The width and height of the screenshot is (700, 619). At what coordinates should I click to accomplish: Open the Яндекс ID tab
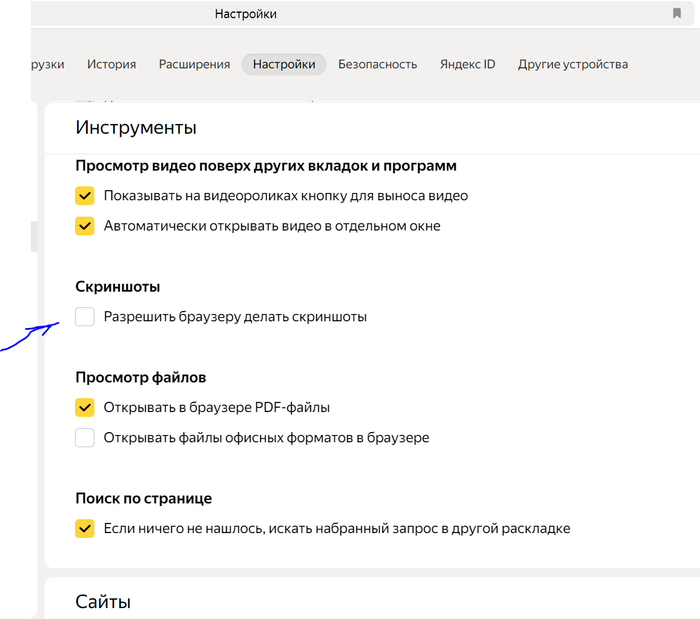[x=467, y=64]
